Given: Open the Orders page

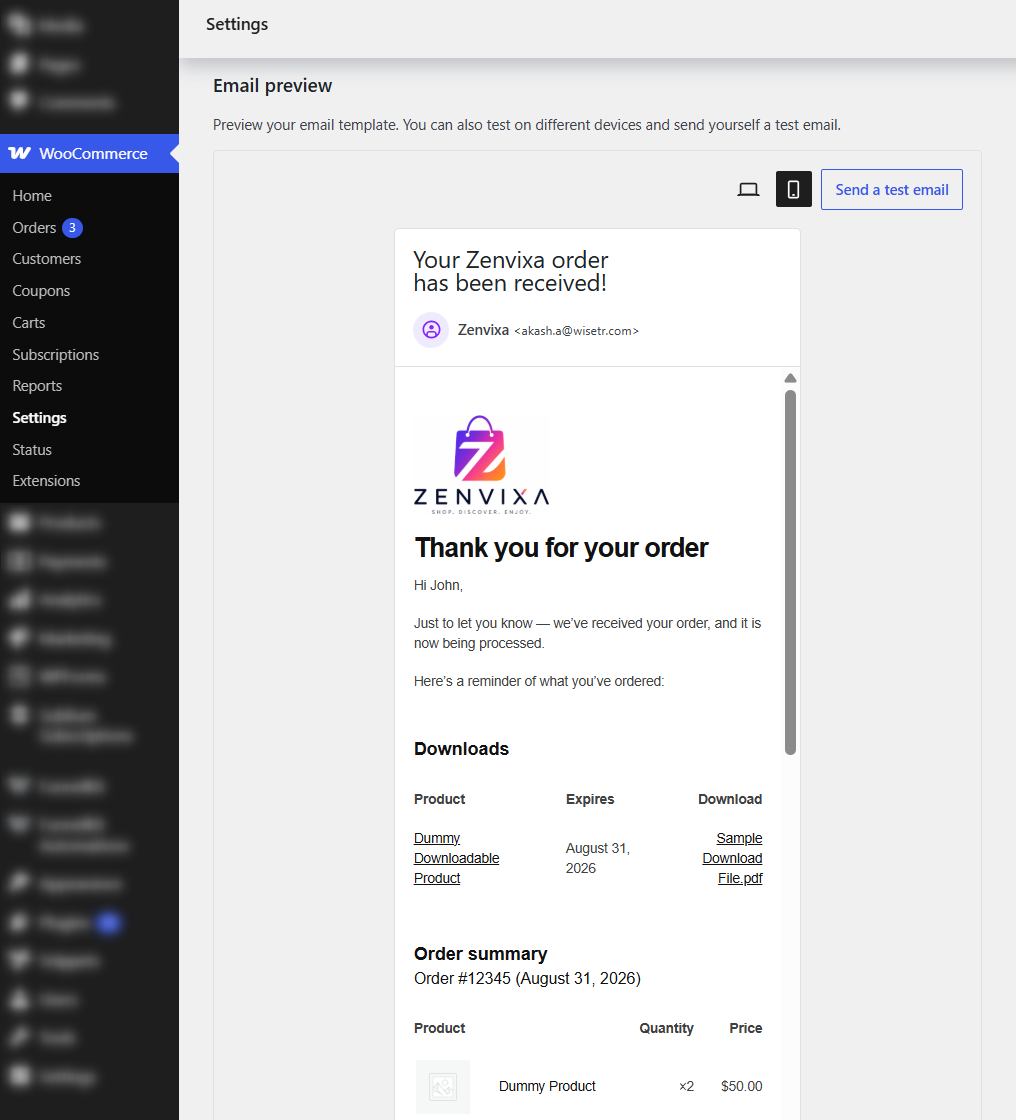Looking at the screenshot, I should pos(34,228).
